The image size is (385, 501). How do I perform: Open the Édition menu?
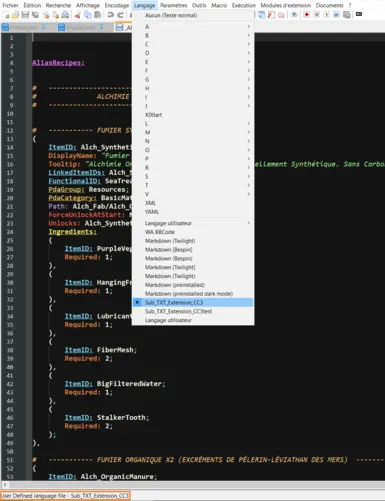pyautogui.click(x=32, y=5)
